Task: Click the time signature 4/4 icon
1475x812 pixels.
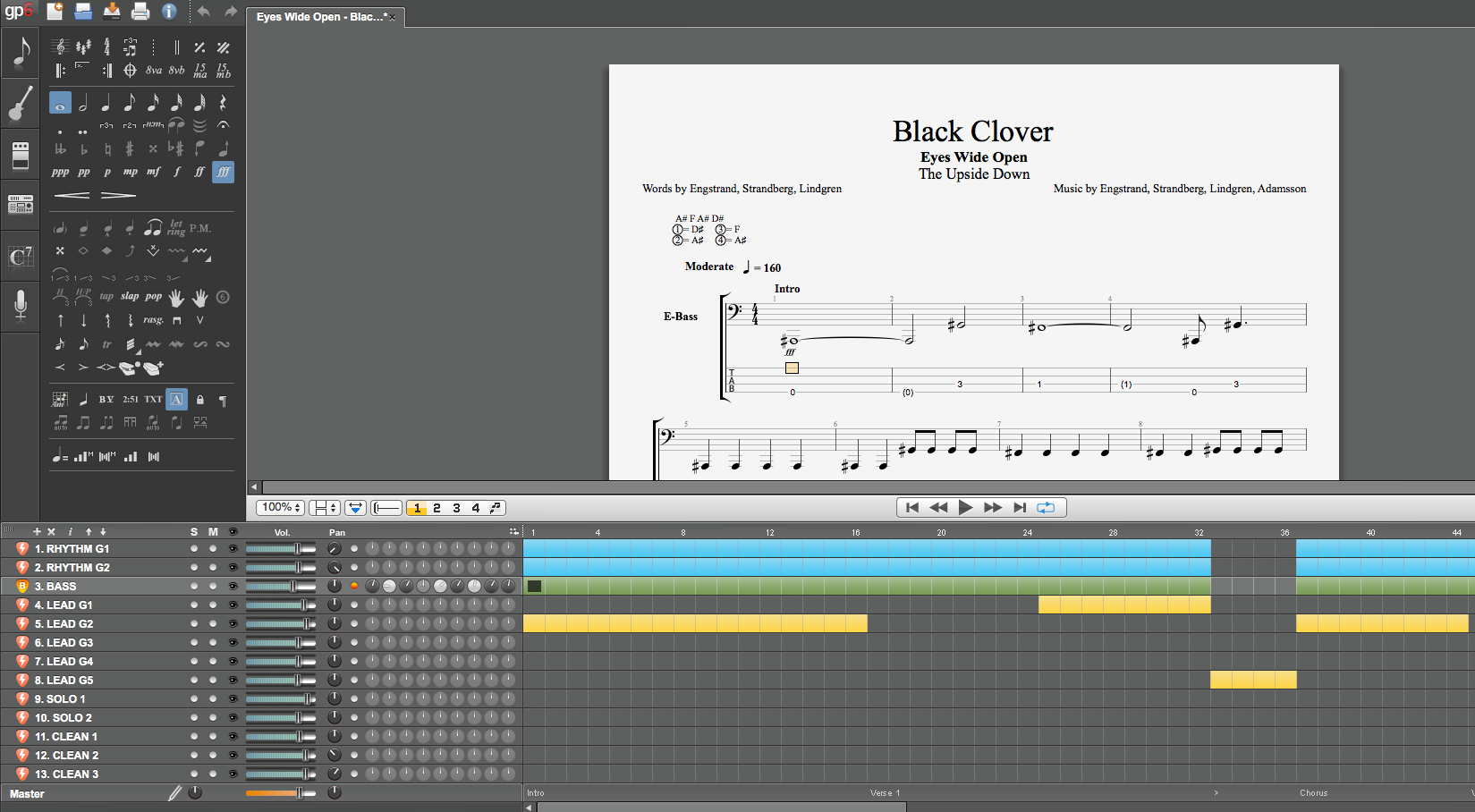Action: [x=106, y=47]
